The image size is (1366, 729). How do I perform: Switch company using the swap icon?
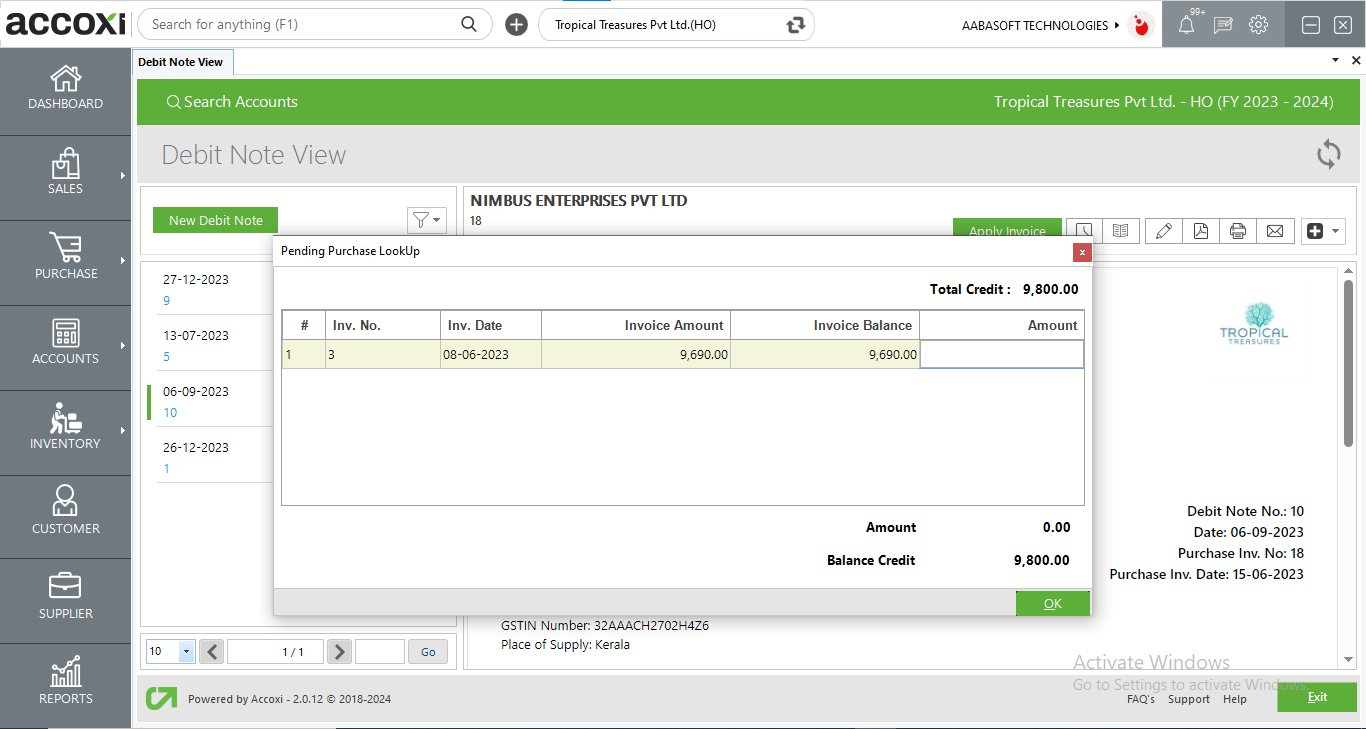click(793, 24)
